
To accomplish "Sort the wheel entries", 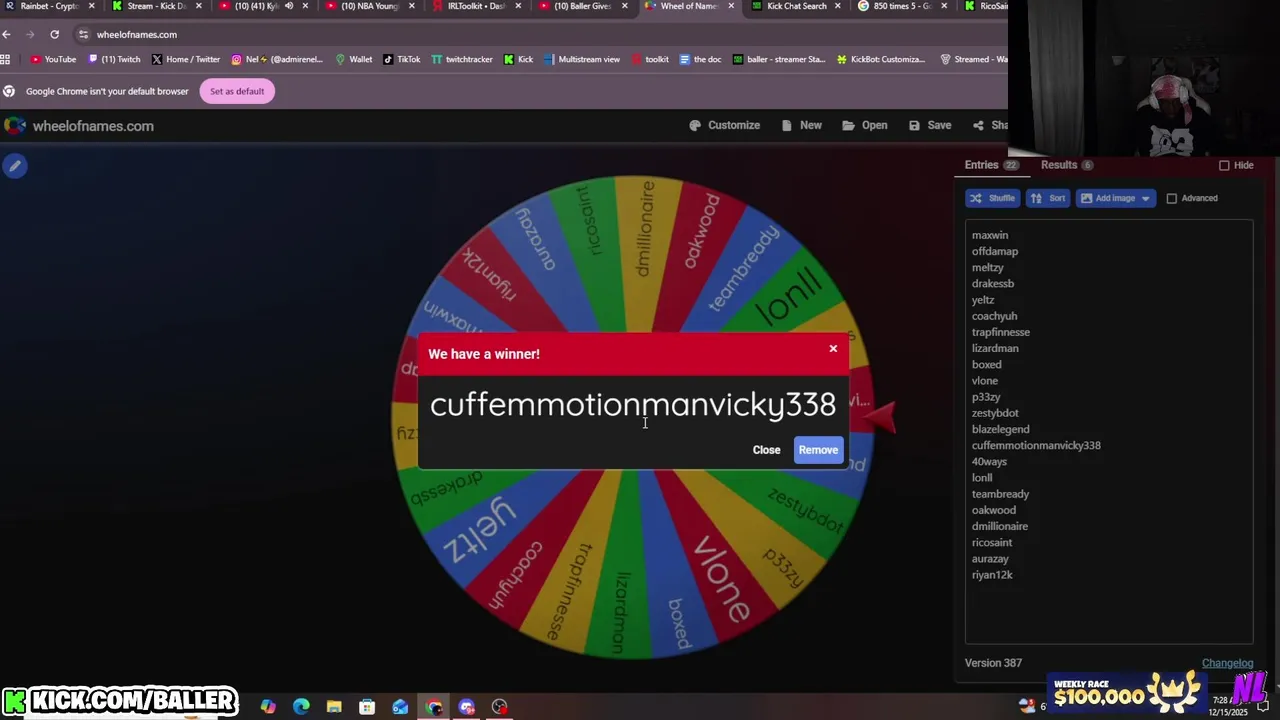I will tap(1048, 198).
